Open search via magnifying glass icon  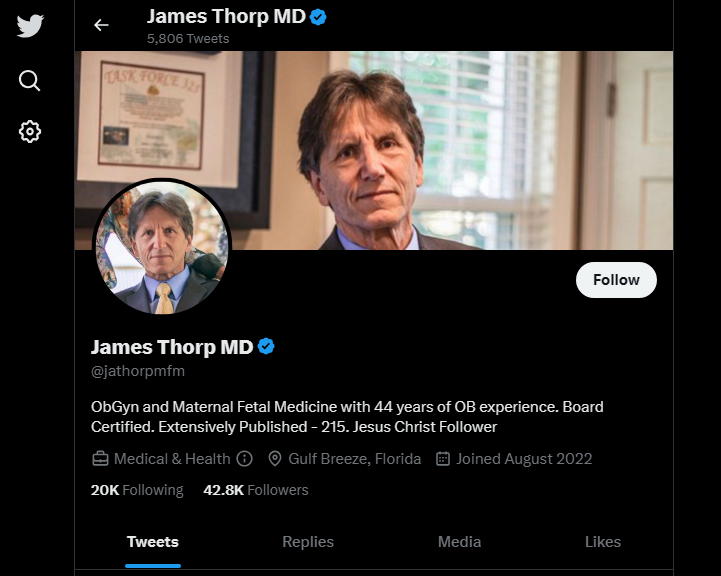tap(29, 81)
